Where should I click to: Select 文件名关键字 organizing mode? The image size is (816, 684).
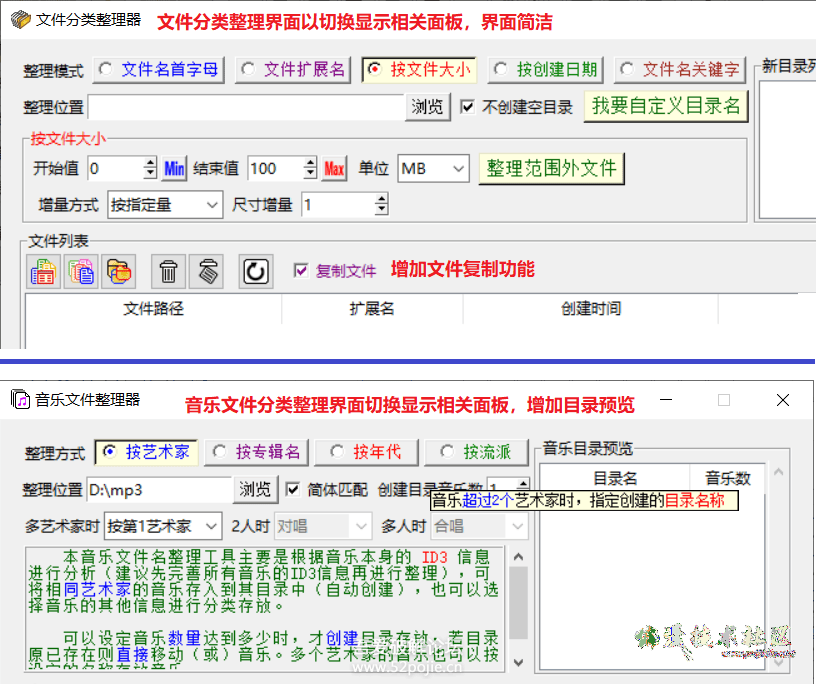point(680,70)
